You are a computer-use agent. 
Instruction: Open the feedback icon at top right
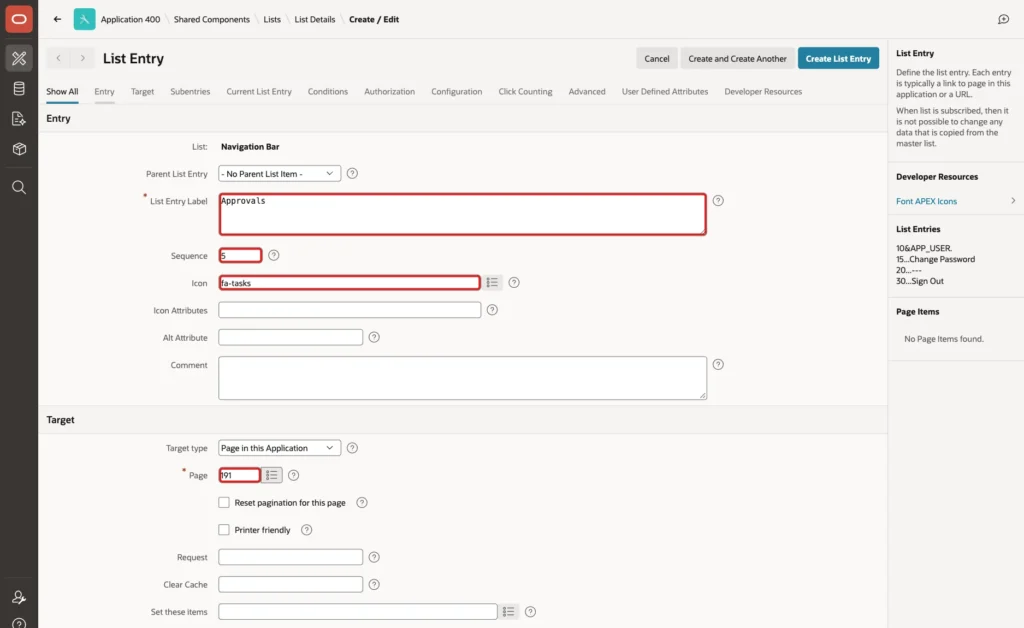[x=1004, y=19]
